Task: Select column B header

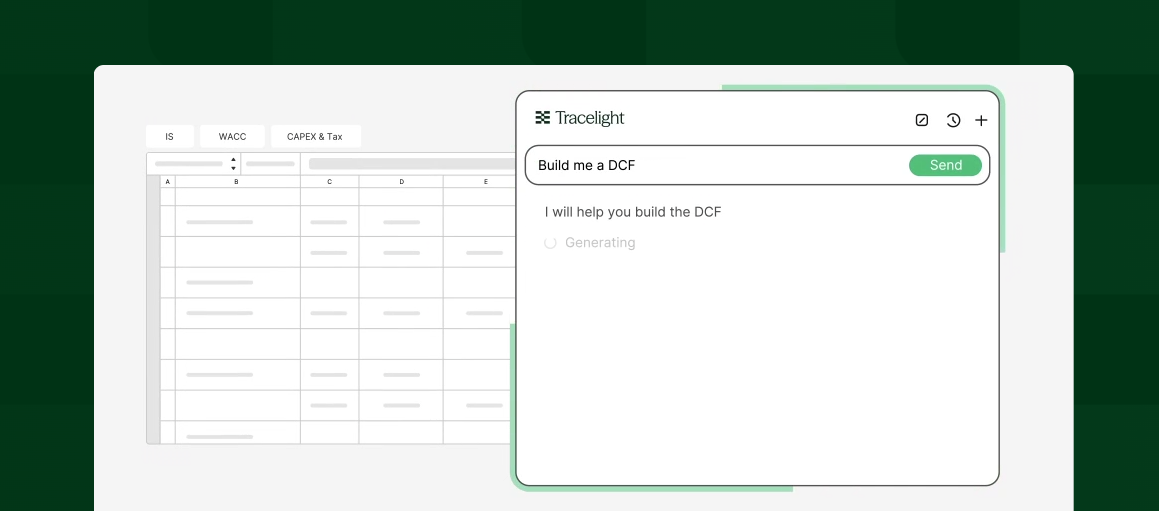Action: point(237,181)
